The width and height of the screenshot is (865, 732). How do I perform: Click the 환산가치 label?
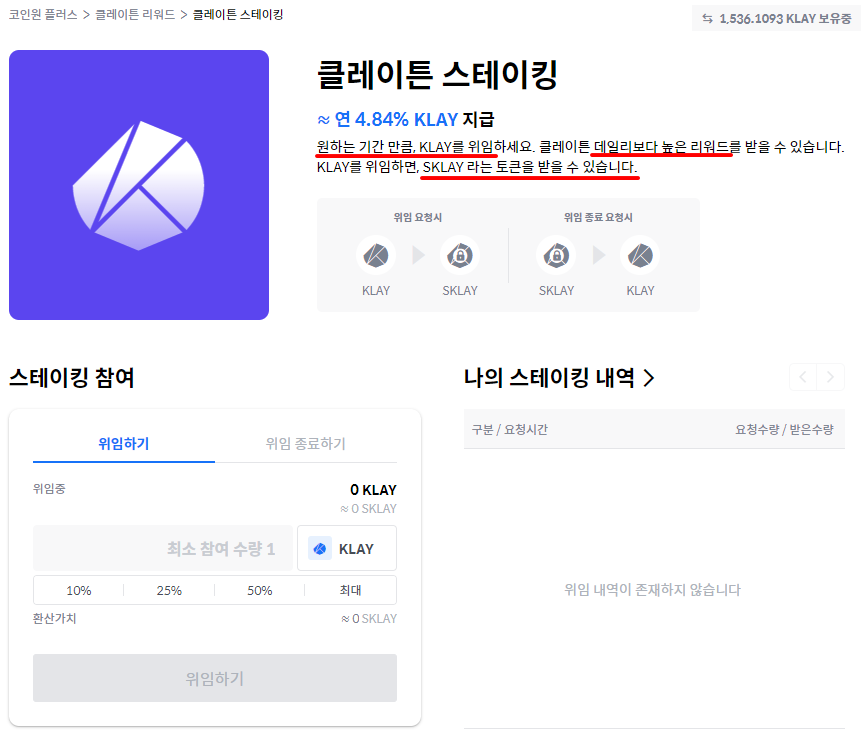point(55,618)
